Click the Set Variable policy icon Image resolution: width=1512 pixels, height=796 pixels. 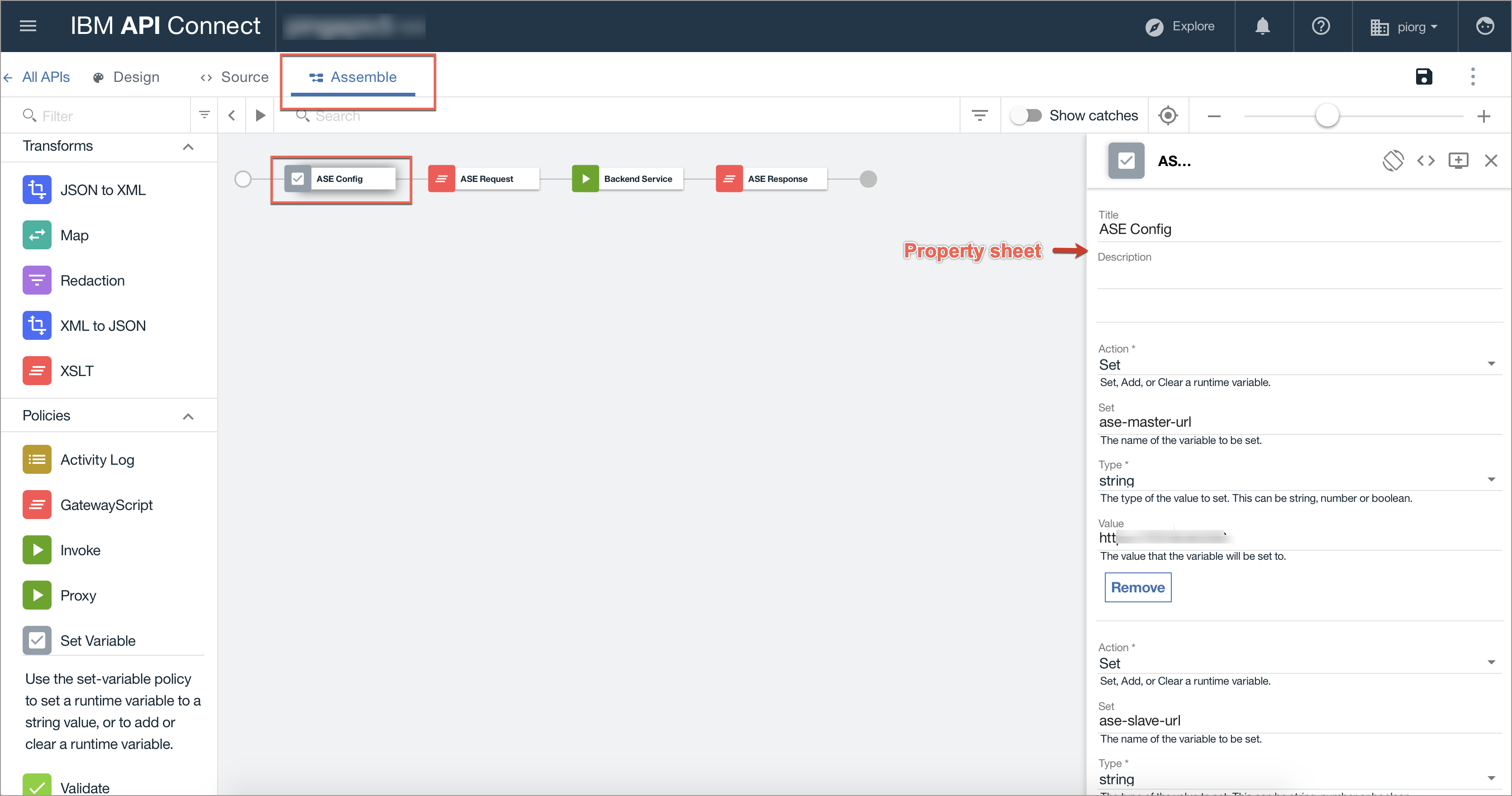pos(36,641)
